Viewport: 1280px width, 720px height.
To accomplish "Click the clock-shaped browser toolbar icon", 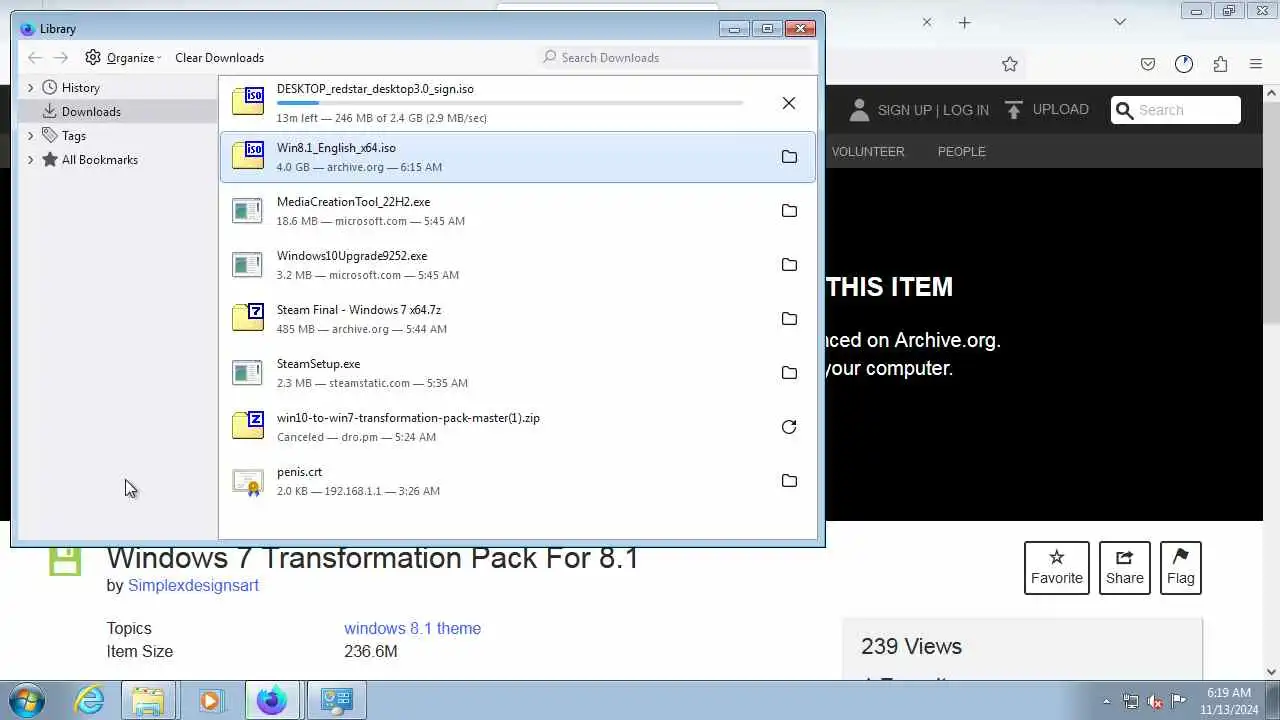I will [x=1184, y=64].
